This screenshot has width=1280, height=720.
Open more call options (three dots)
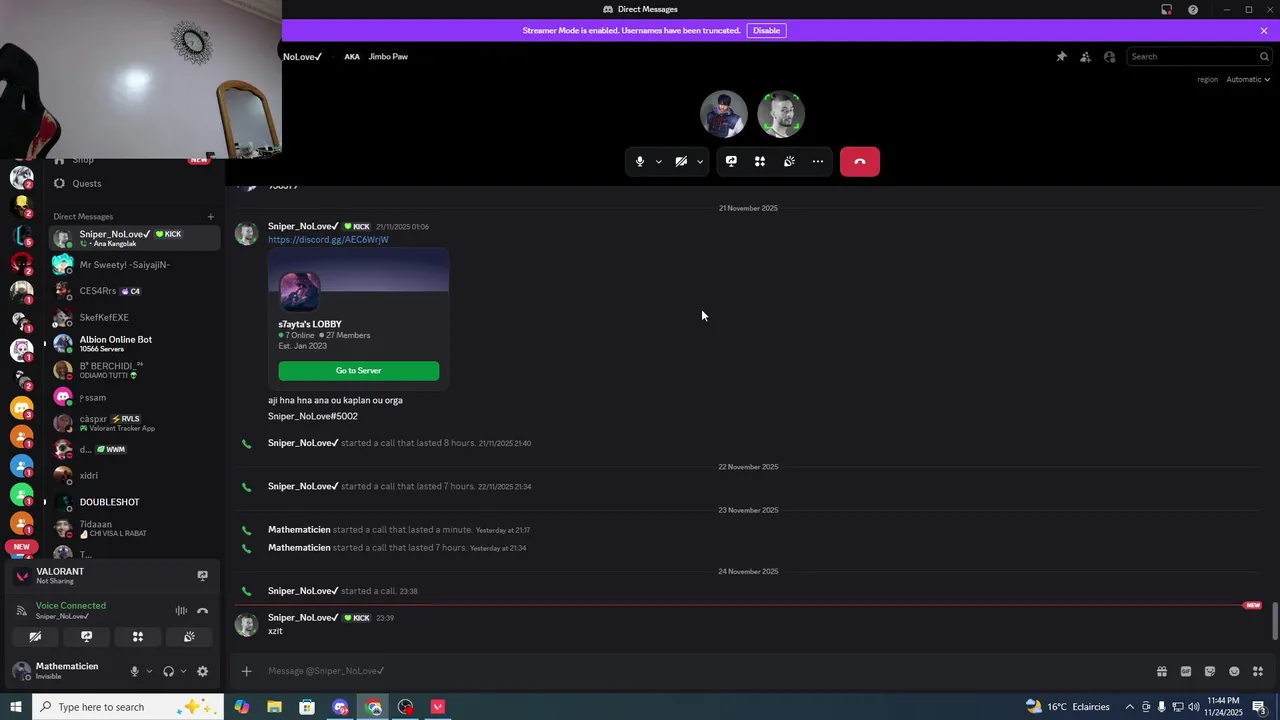818,162
